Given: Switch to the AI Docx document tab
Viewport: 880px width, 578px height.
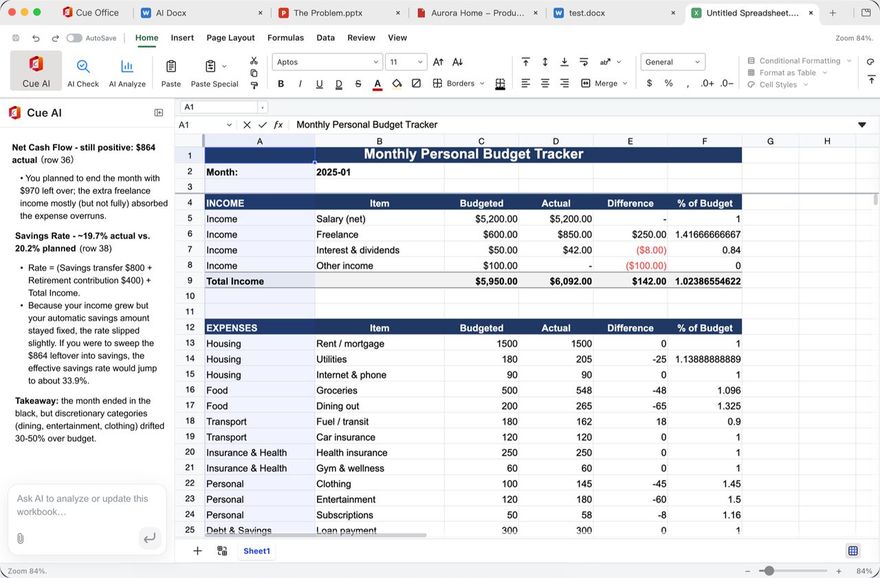Looking at the screenshot, I should tap(202, 12).
